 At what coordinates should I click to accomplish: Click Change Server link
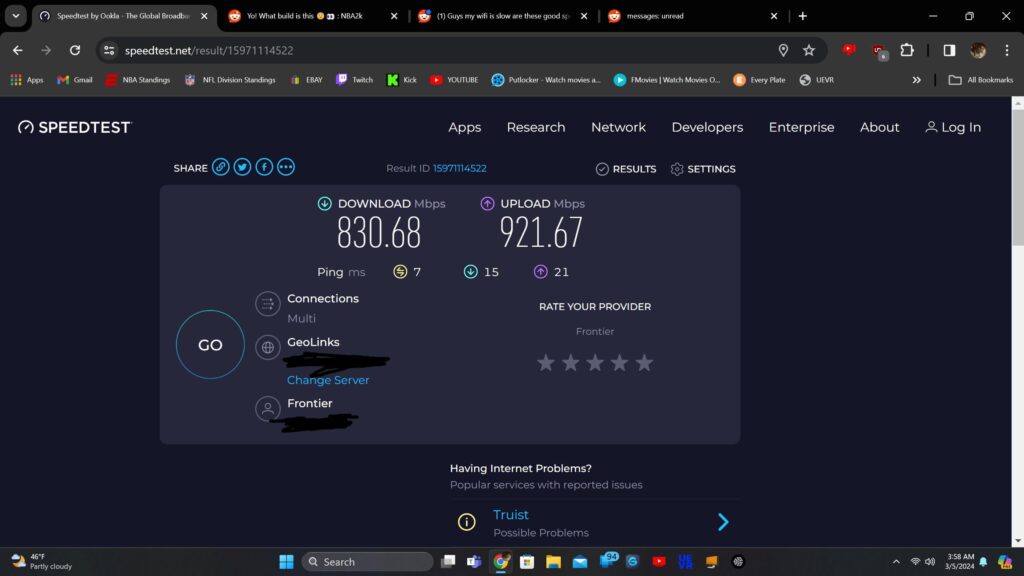tap(328, 379)
